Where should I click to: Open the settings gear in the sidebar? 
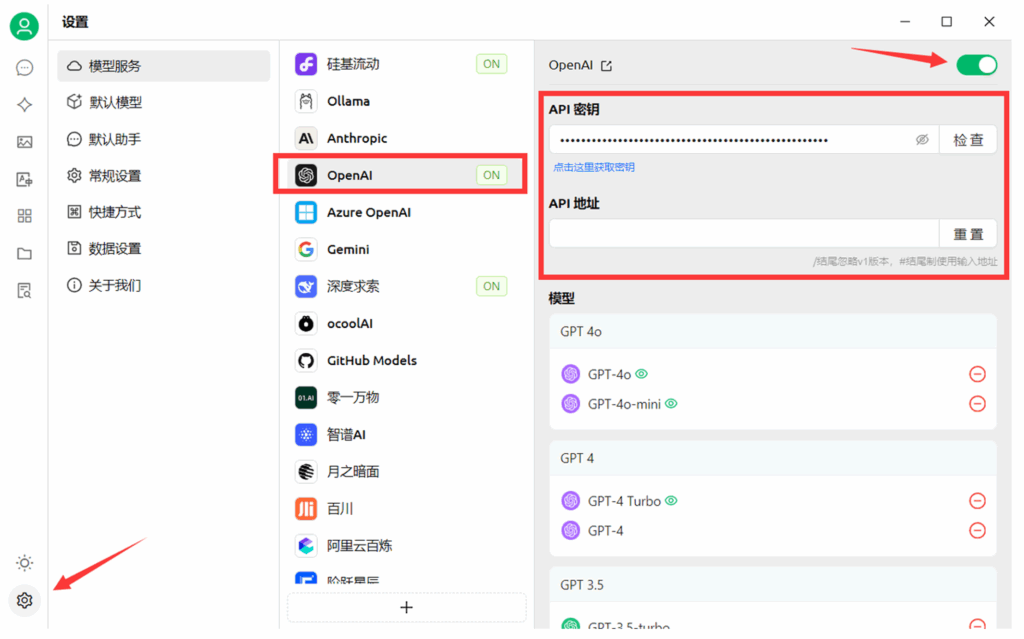pyautogui.click(x=25, y=600)
